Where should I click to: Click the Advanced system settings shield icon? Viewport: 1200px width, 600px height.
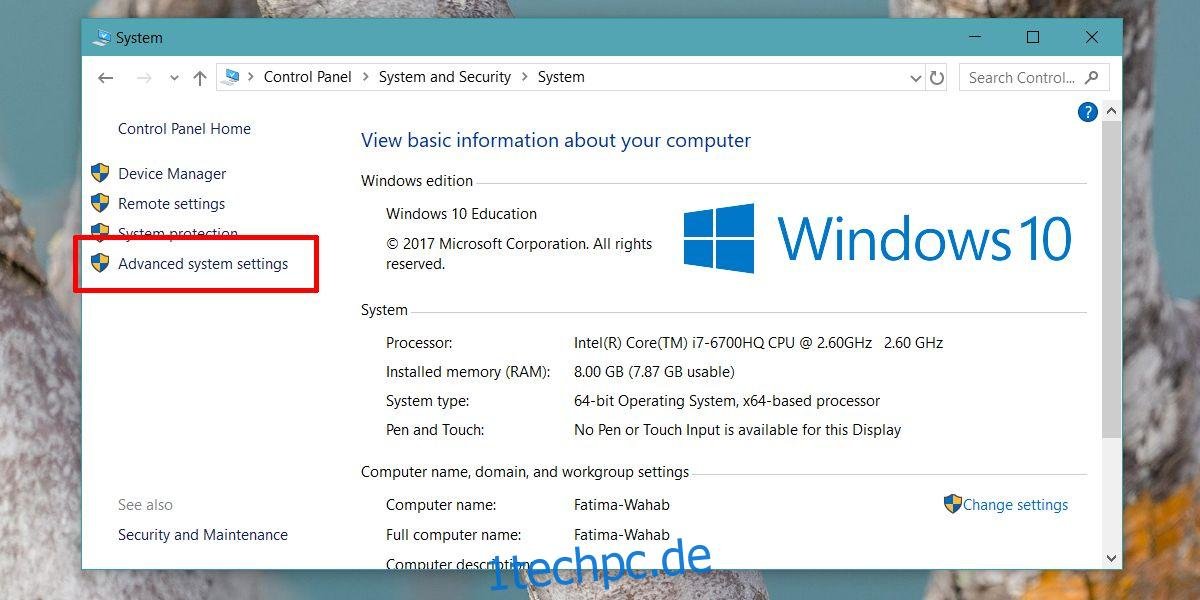pos(100,263)
